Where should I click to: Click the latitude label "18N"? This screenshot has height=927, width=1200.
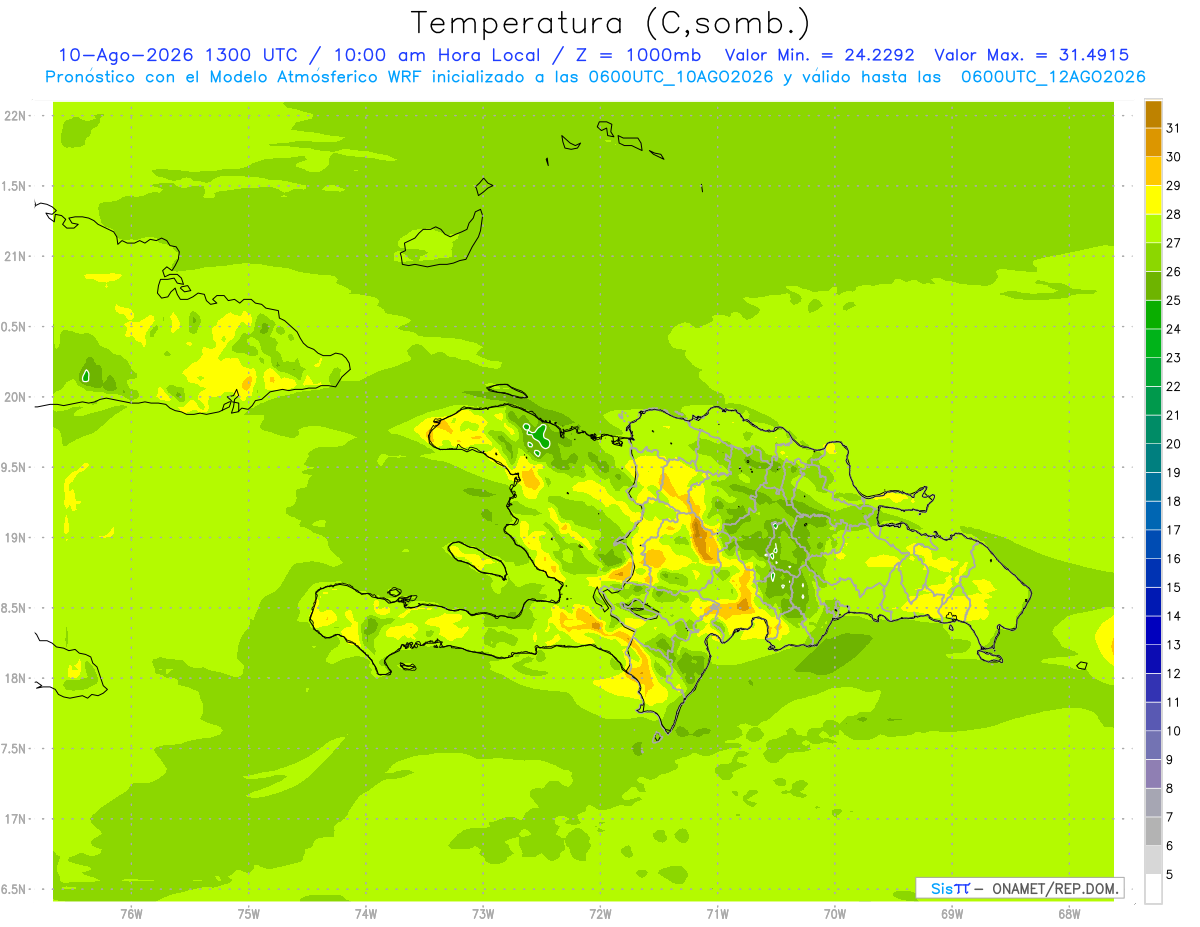[x=15, y=678]
